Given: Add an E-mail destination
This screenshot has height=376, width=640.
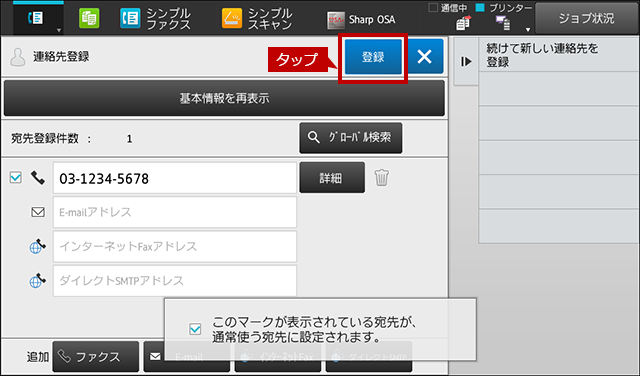Looking at the screenshot, I should pyautogui.click(x=187, y=357).
